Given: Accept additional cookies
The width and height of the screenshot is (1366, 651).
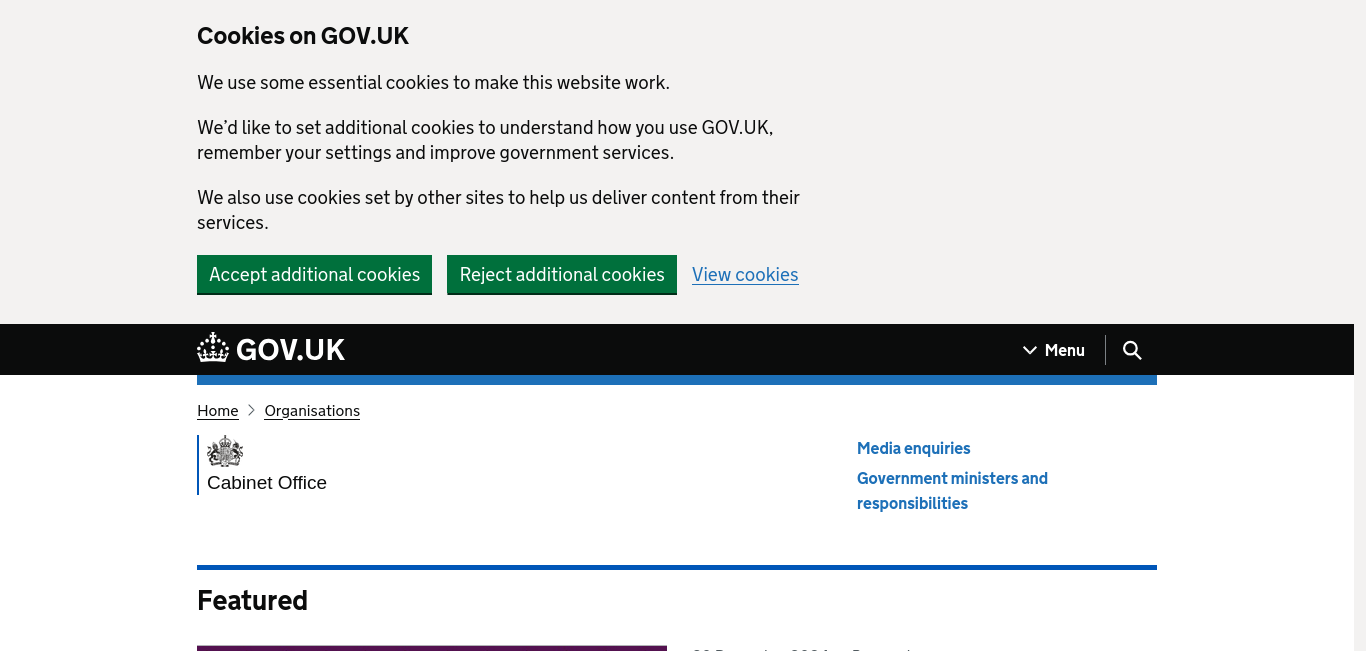Looking at the screenshot, I should [314, 275].
